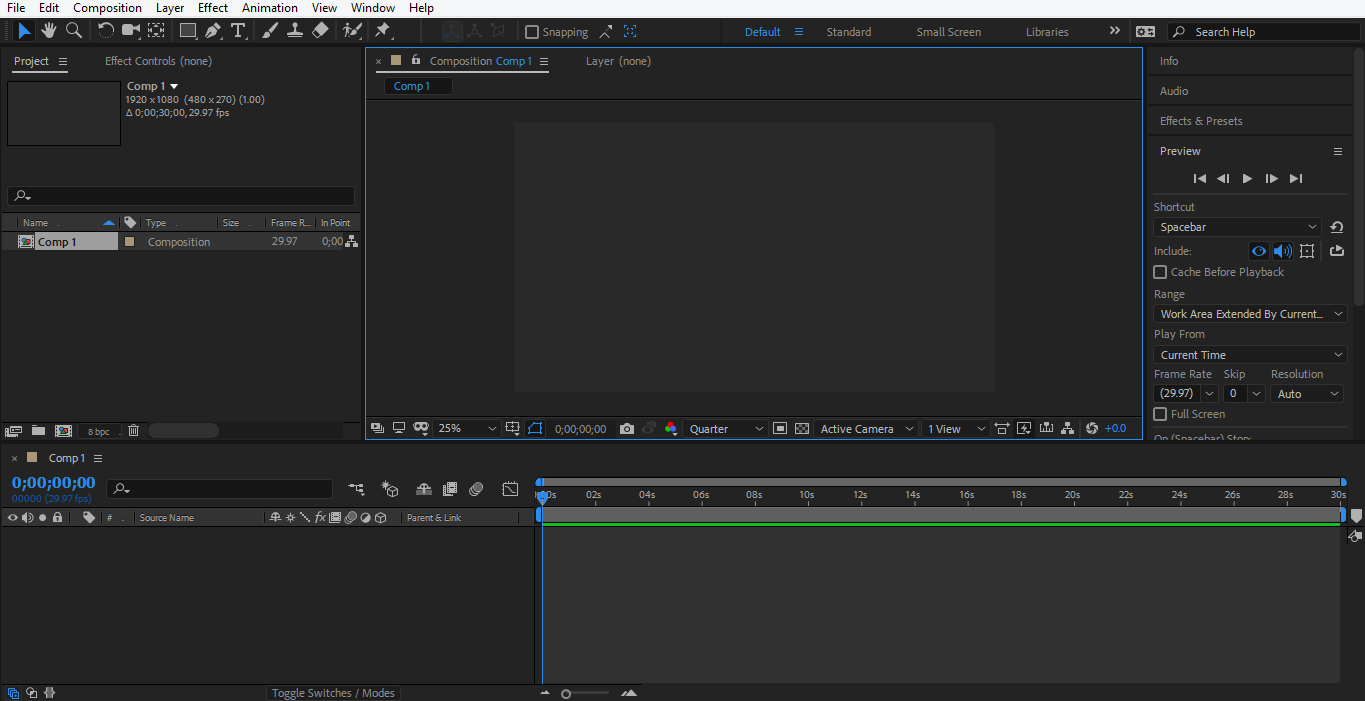Select the Roto Brush tool

(x=352, y=31)
